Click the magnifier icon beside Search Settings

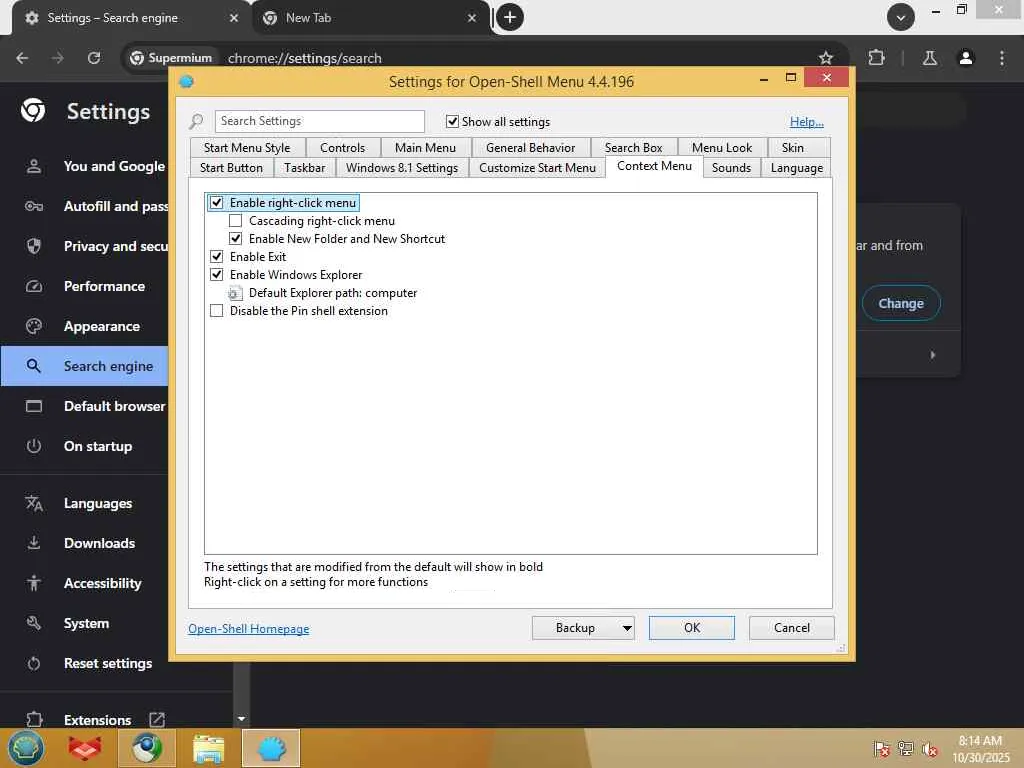(x=196, y=121)
